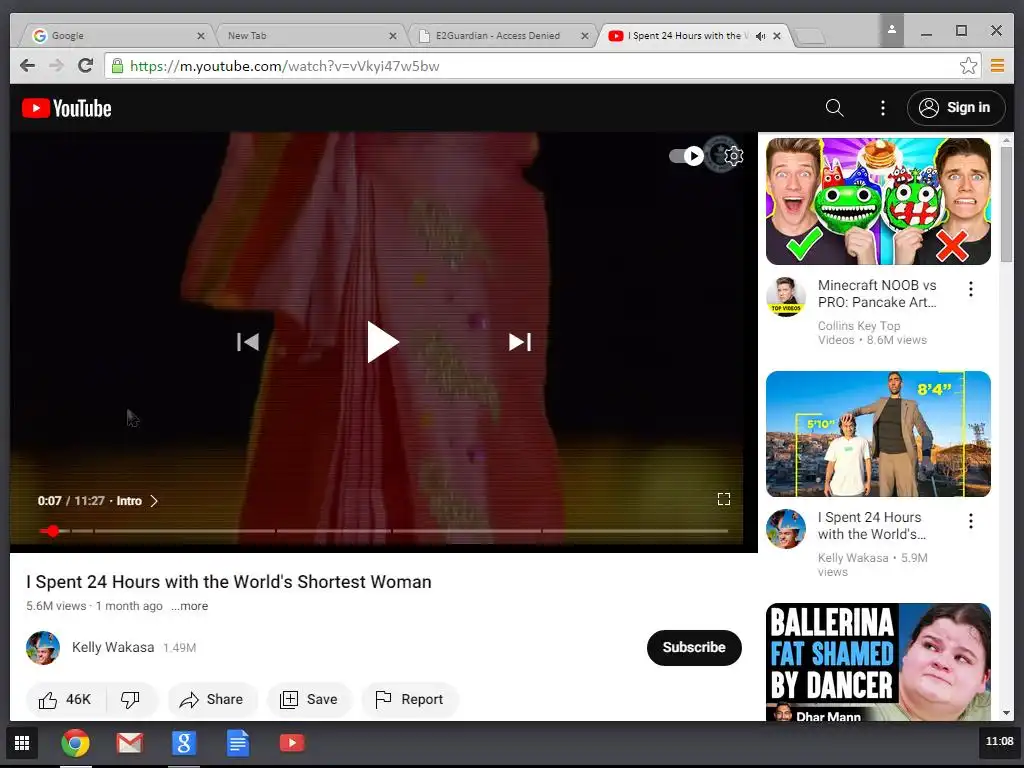The width and height of the screenshot is (1024, 768).
Task: Click the Sign in button
Action: pyautogui.click(x=955, y=108)
